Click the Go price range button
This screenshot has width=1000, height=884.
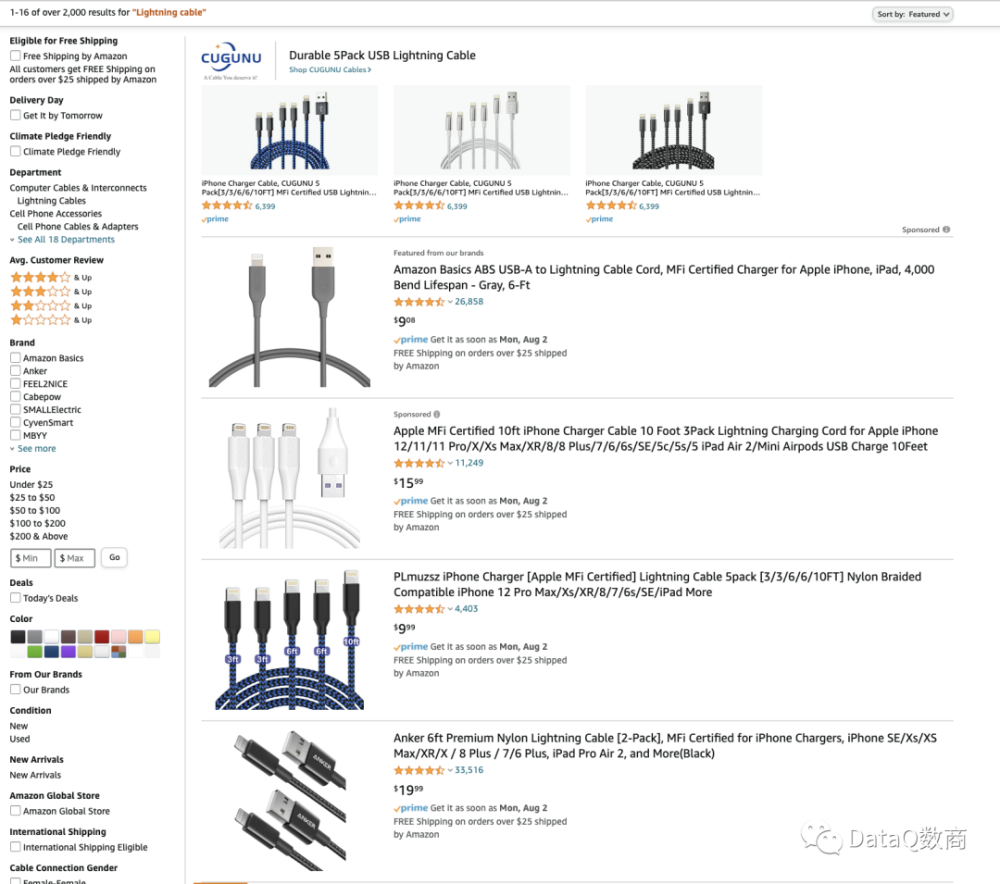[x=114, y=557]
